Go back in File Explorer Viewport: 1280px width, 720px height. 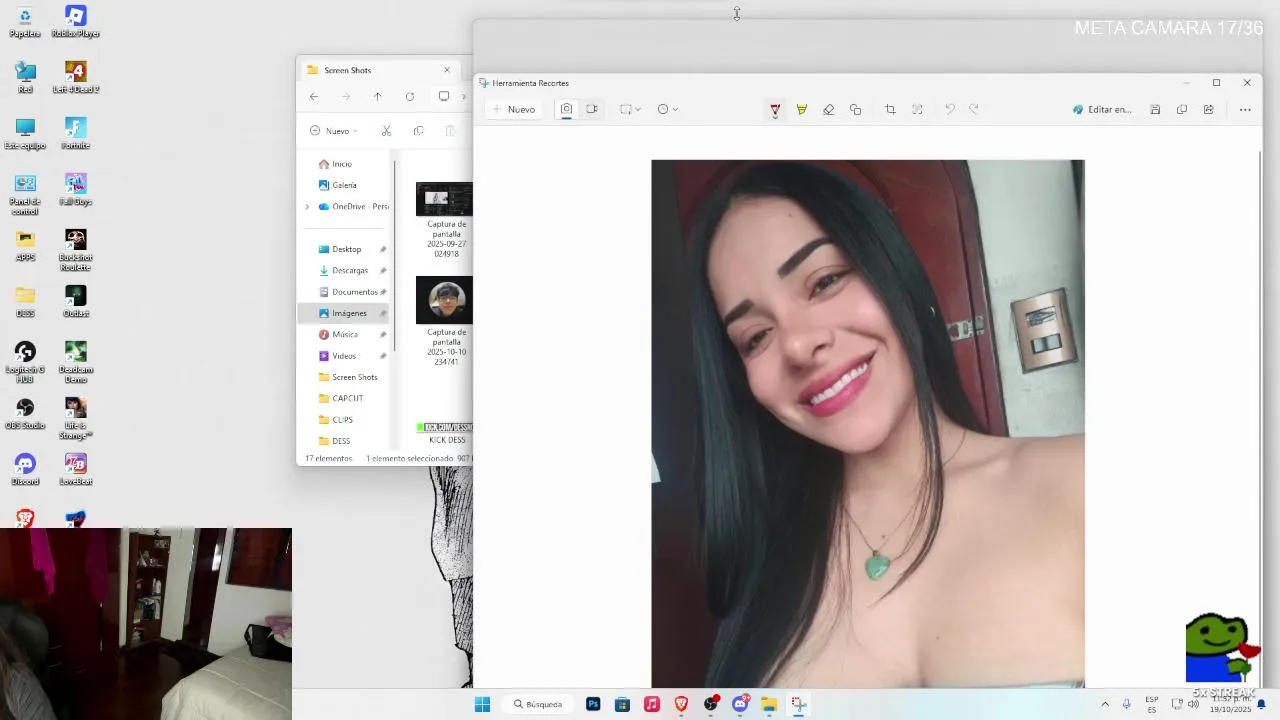(x=314, y=96)
